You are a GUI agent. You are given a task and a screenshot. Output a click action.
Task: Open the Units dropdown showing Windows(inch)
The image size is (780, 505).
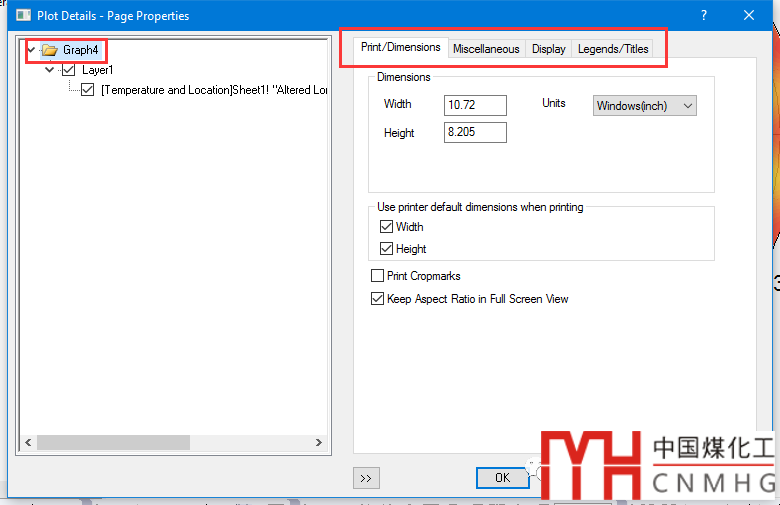point(644,106)
